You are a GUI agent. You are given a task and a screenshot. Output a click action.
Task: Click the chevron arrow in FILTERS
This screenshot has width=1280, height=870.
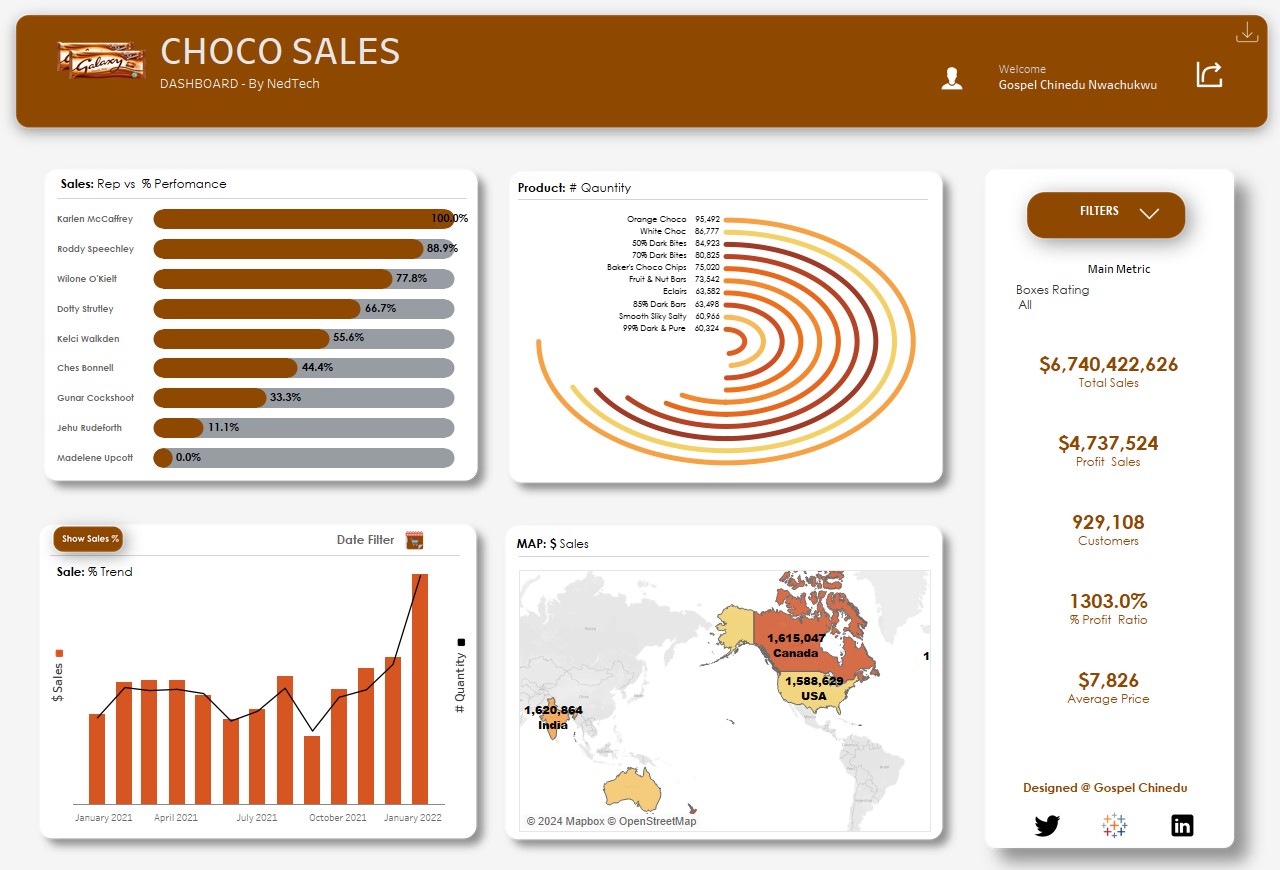pyautogui.click(x=1149, y=213)
